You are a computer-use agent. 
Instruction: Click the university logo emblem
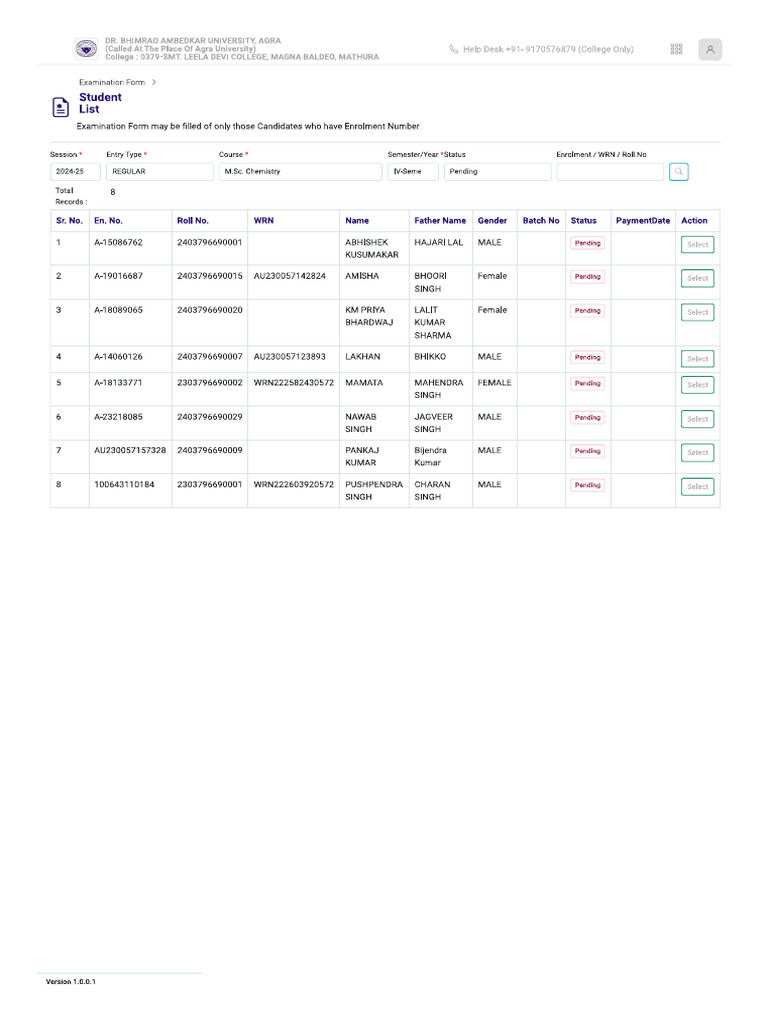(x=86, y=48)
